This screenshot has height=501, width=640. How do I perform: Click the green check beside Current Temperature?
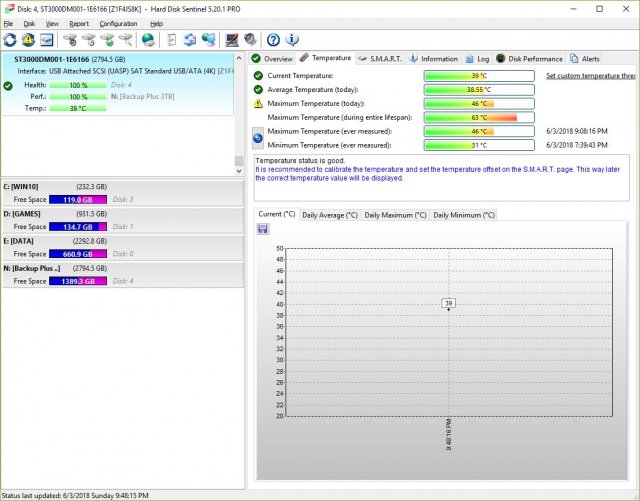tap(258, 76)
